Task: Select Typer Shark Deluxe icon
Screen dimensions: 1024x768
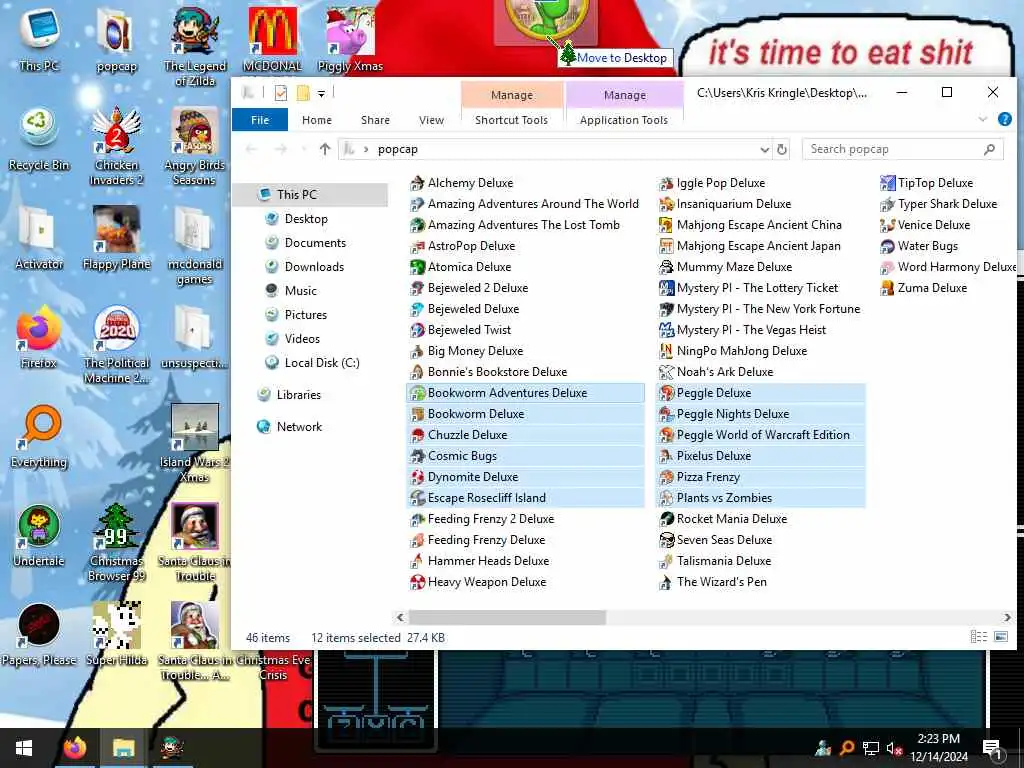Action: click(887, 204)
